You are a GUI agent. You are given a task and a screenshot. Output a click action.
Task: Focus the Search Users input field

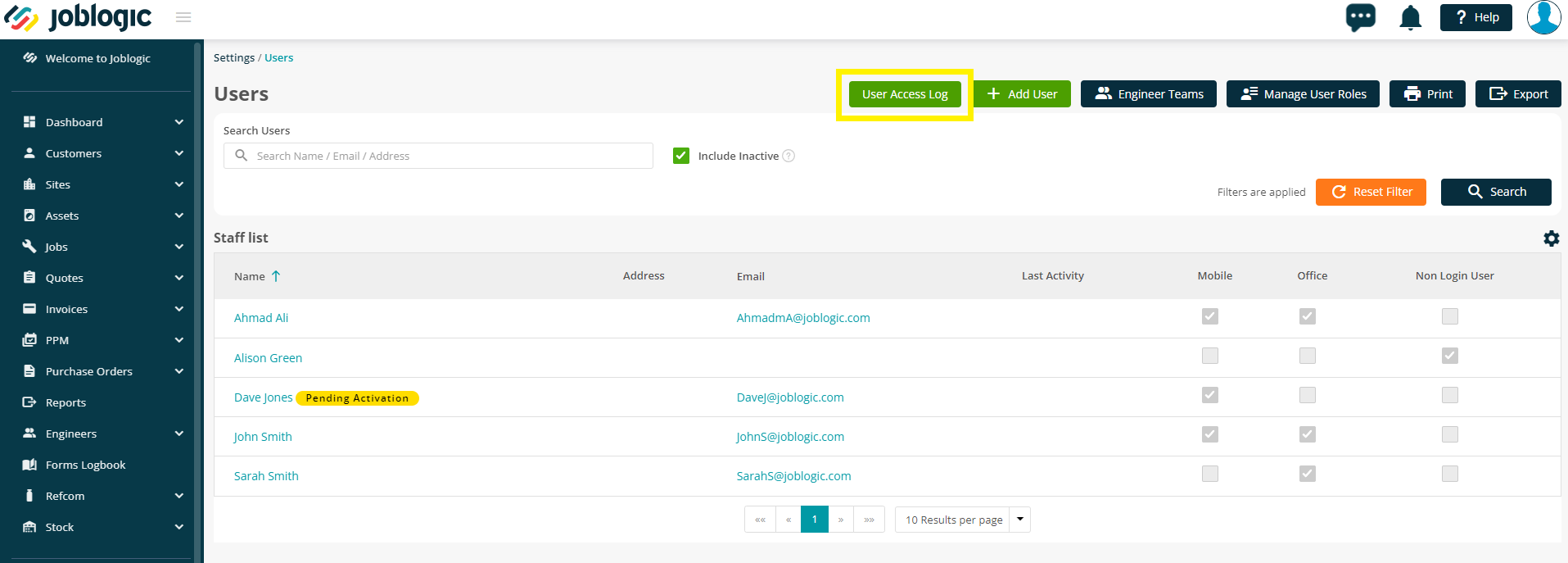(438, 156)
